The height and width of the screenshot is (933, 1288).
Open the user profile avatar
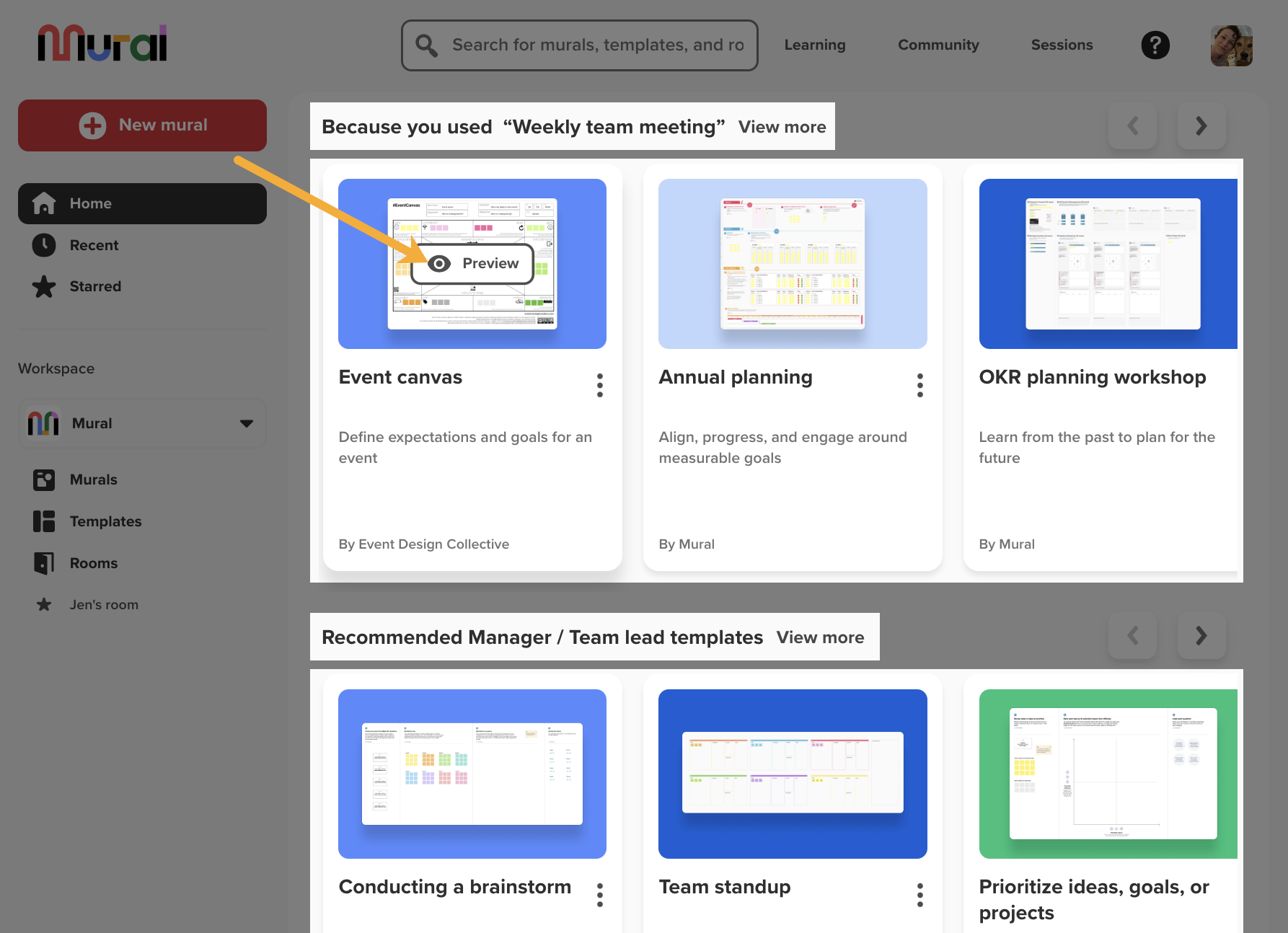pyautogui.click(x=1231, y=45)
